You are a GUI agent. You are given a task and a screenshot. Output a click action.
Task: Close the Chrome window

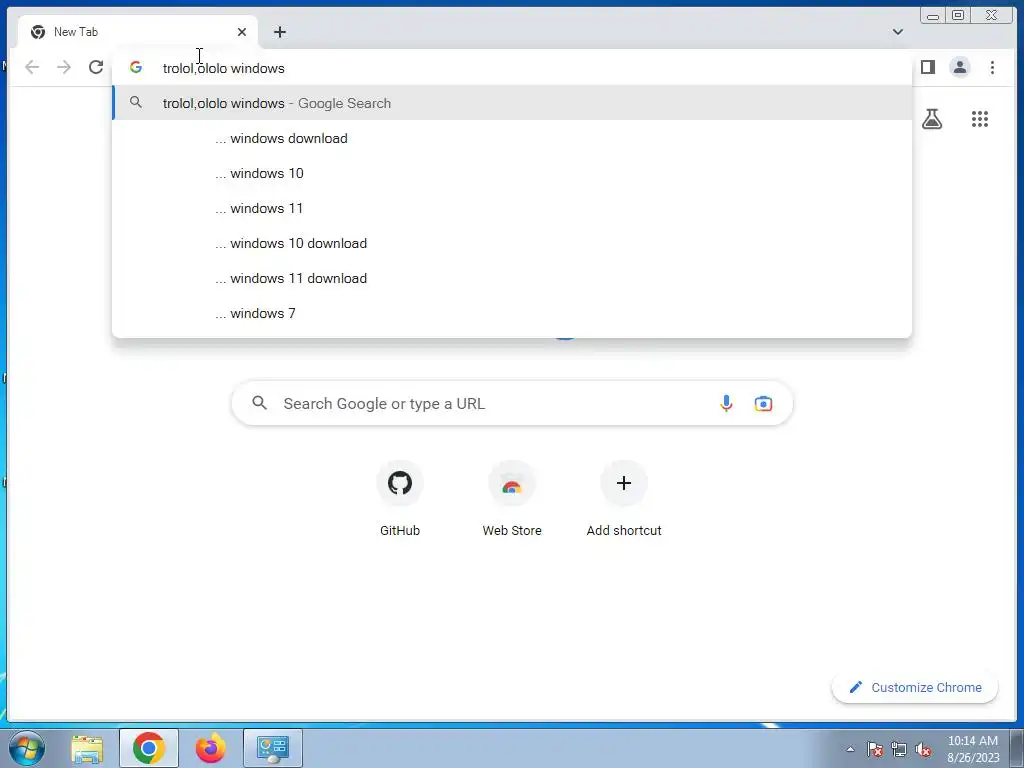tap(991, 16)
